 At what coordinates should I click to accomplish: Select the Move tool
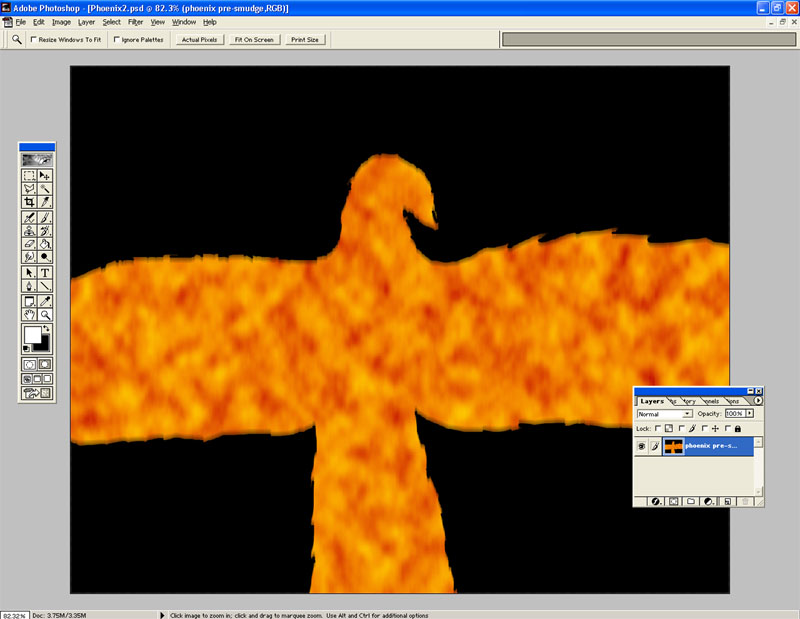click(44, 174)
